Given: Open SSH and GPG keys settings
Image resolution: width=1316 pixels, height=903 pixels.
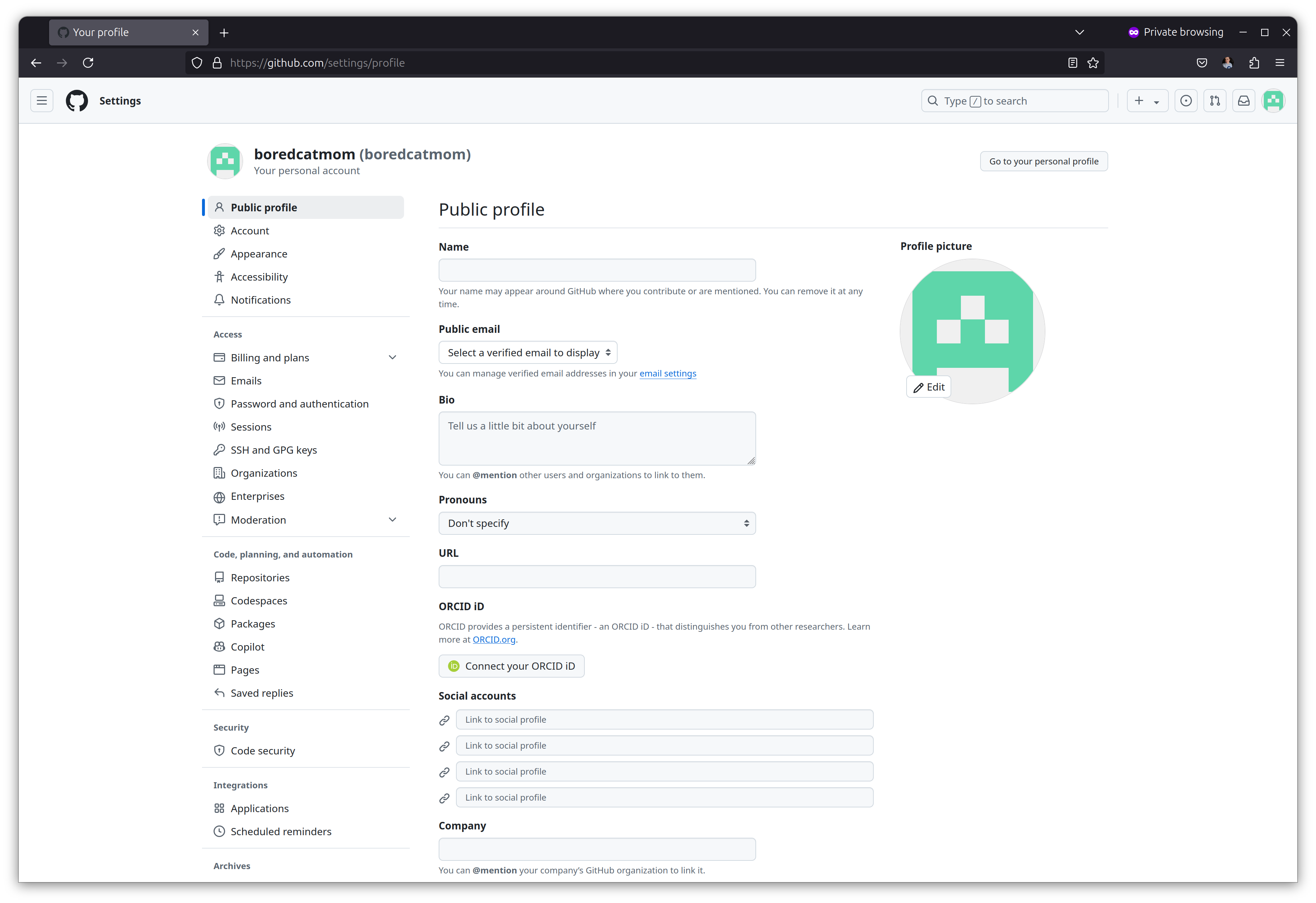Looking at the screenshot, I should [x=305, y=450].
